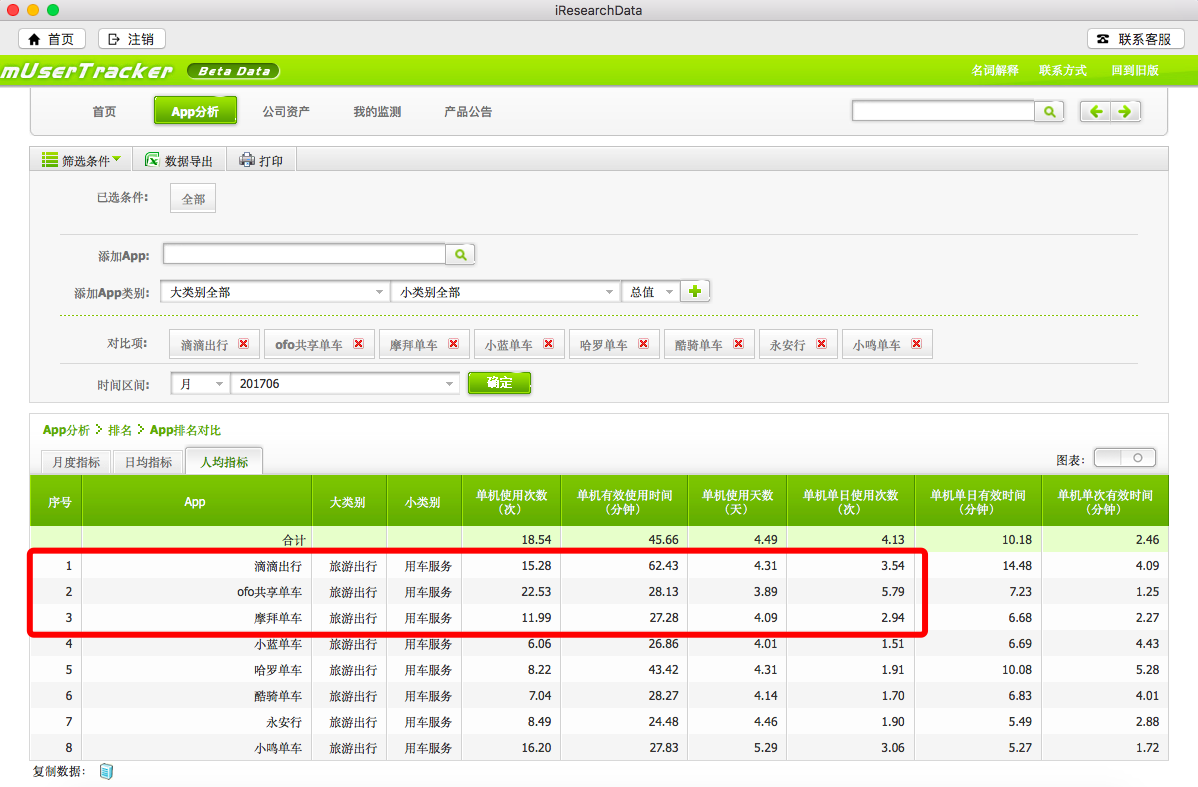1198x787 pixels.
Task: Expand the 筛选条件 filter menu
Action: 81,160
